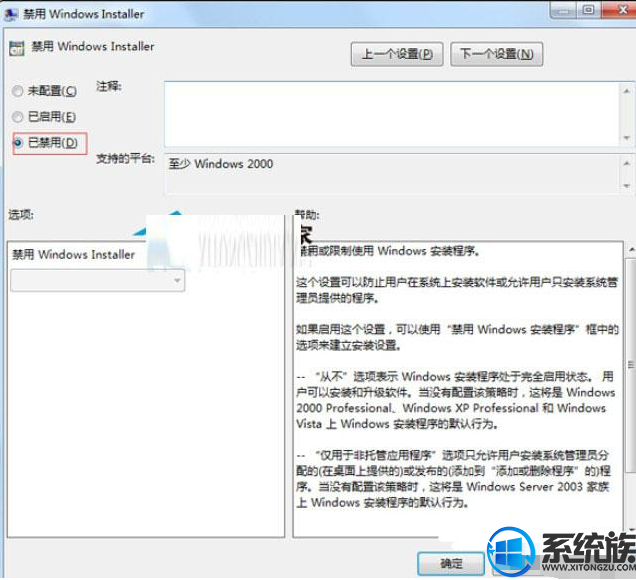Click the 选项: section label

[x=21, y=215]
